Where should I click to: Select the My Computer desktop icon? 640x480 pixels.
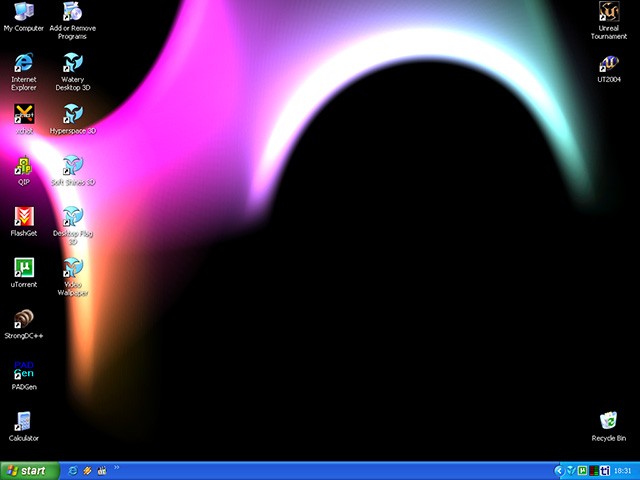(x=24, y=17)
